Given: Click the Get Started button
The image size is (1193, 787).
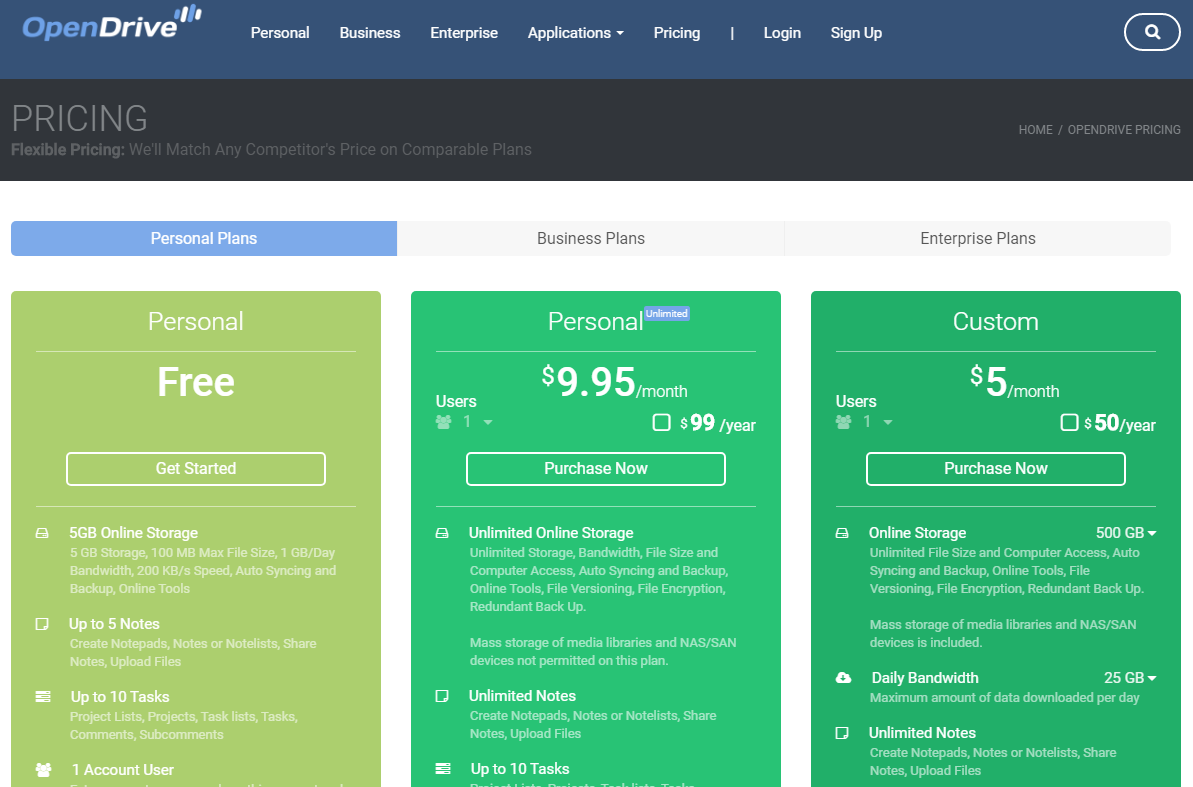Looking at the screenshot, I should tap(196, 469).
